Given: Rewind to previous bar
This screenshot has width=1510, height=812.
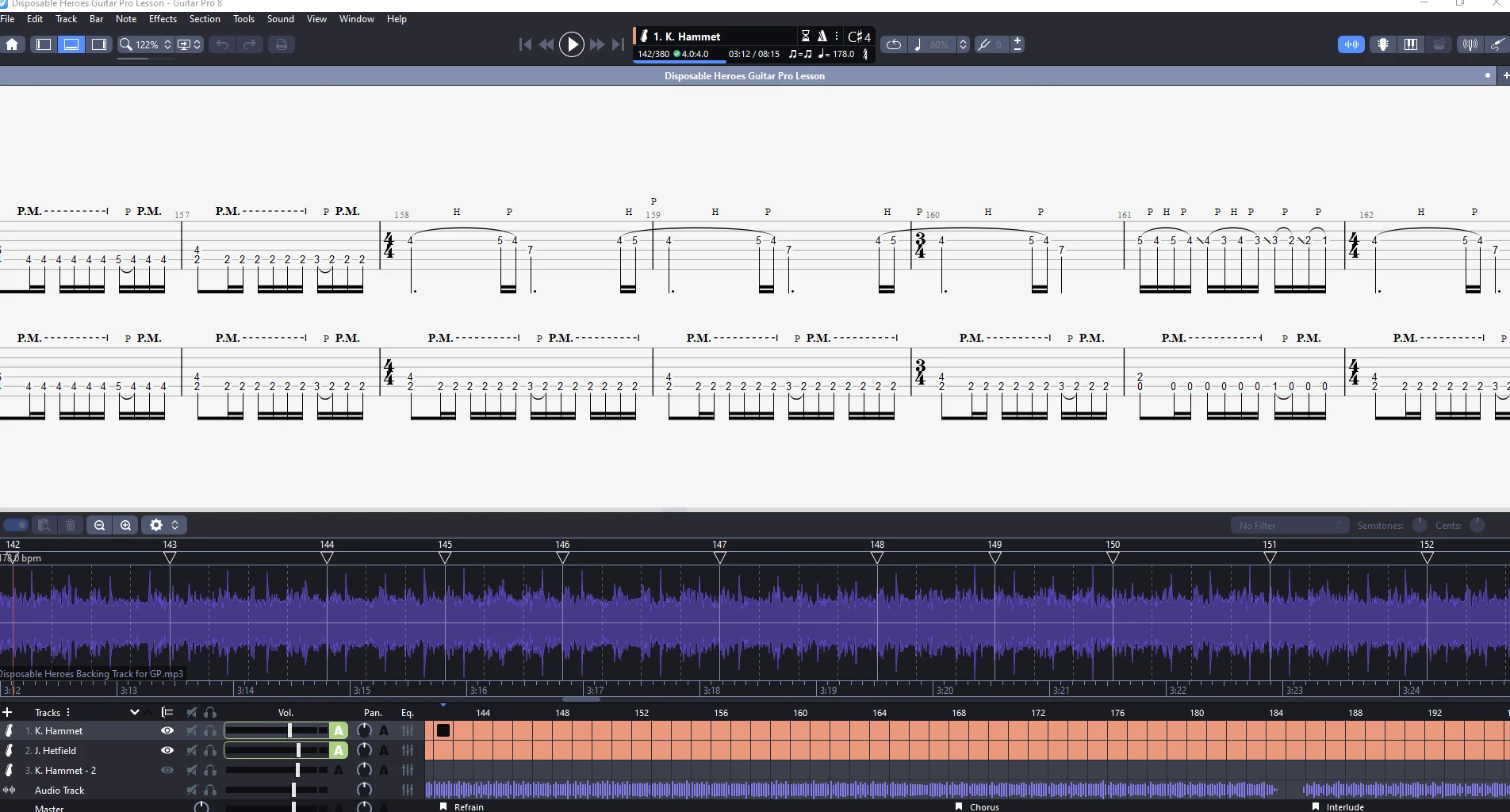Looking at the screenshot, I should point(546,44).
